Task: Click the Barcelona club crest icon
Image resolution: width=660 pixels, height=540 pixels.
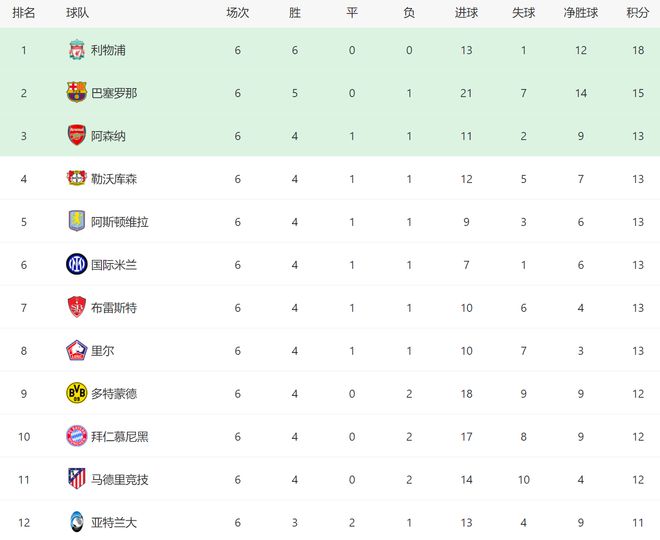Action: pyautogui.click(x=77, y=93)
